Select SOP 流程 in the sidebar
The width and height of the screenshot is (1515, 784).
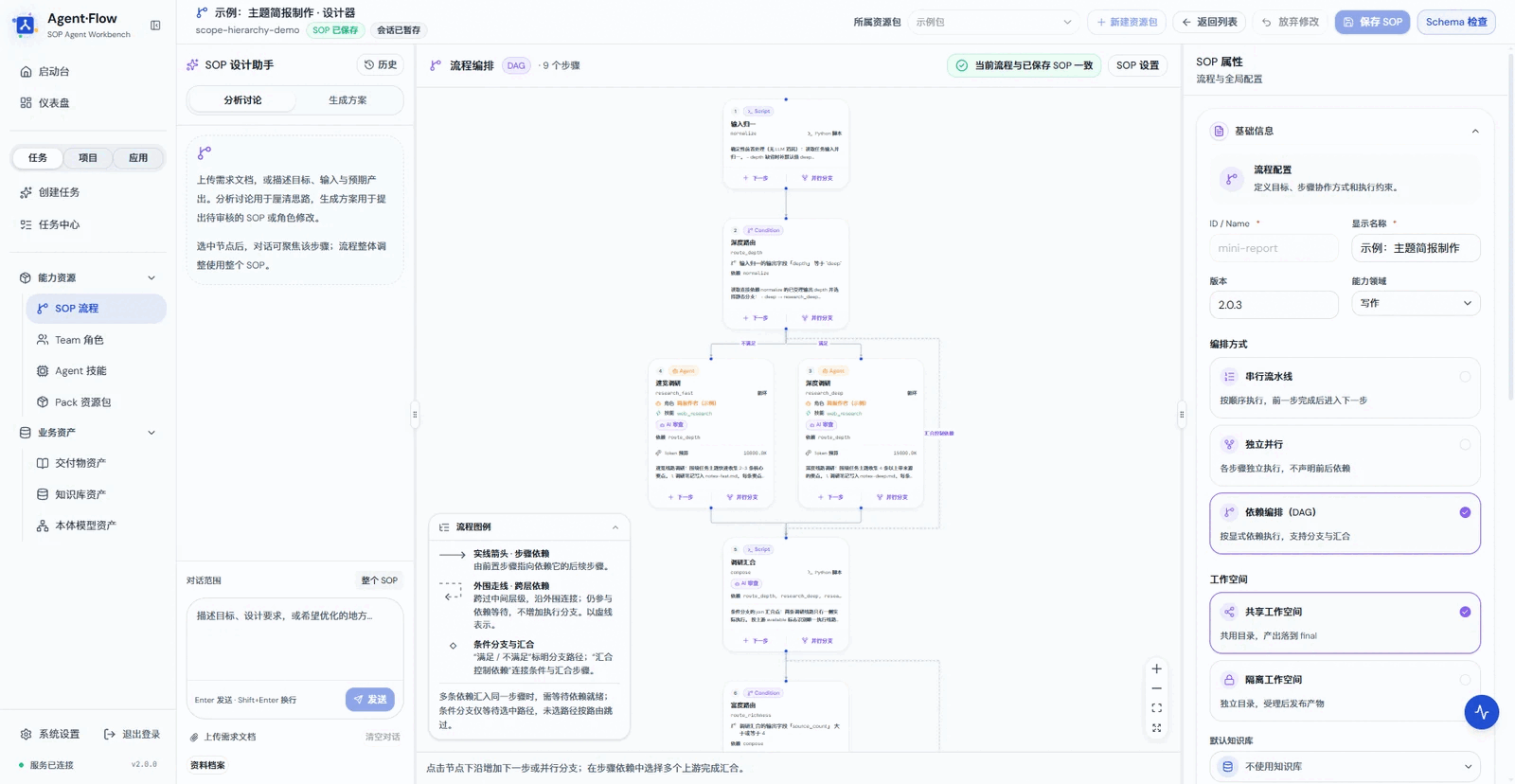coord(96,309)
